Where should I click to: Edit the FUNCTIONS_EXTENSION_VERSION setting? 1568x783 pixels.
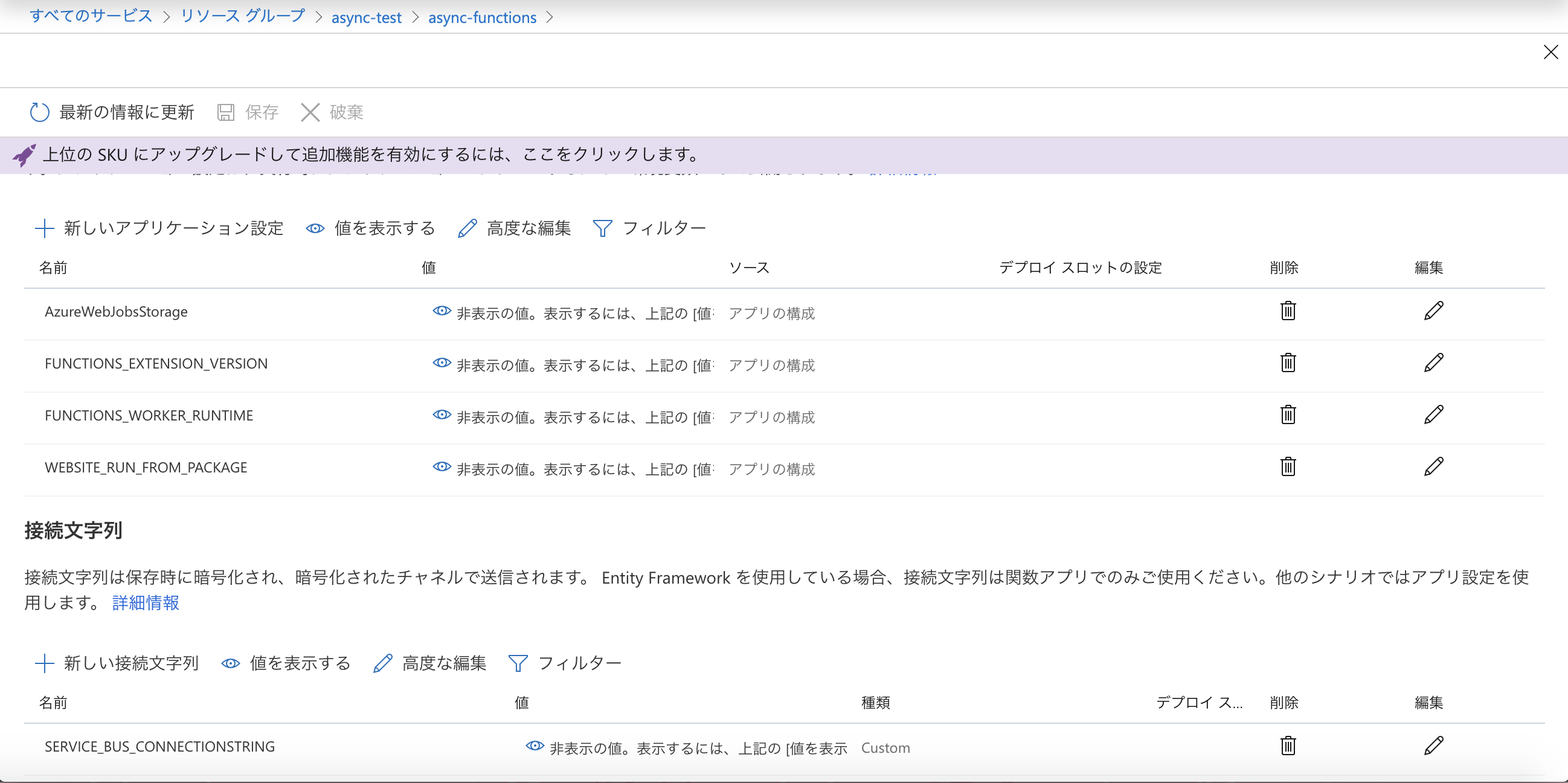pos(1433,363)
